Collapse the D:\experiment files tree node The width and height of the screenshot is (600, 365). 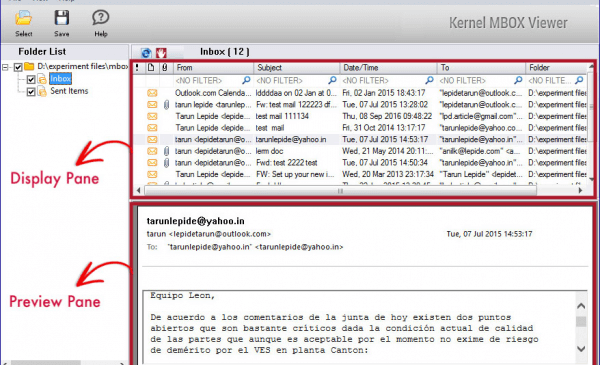pos(5,67)
